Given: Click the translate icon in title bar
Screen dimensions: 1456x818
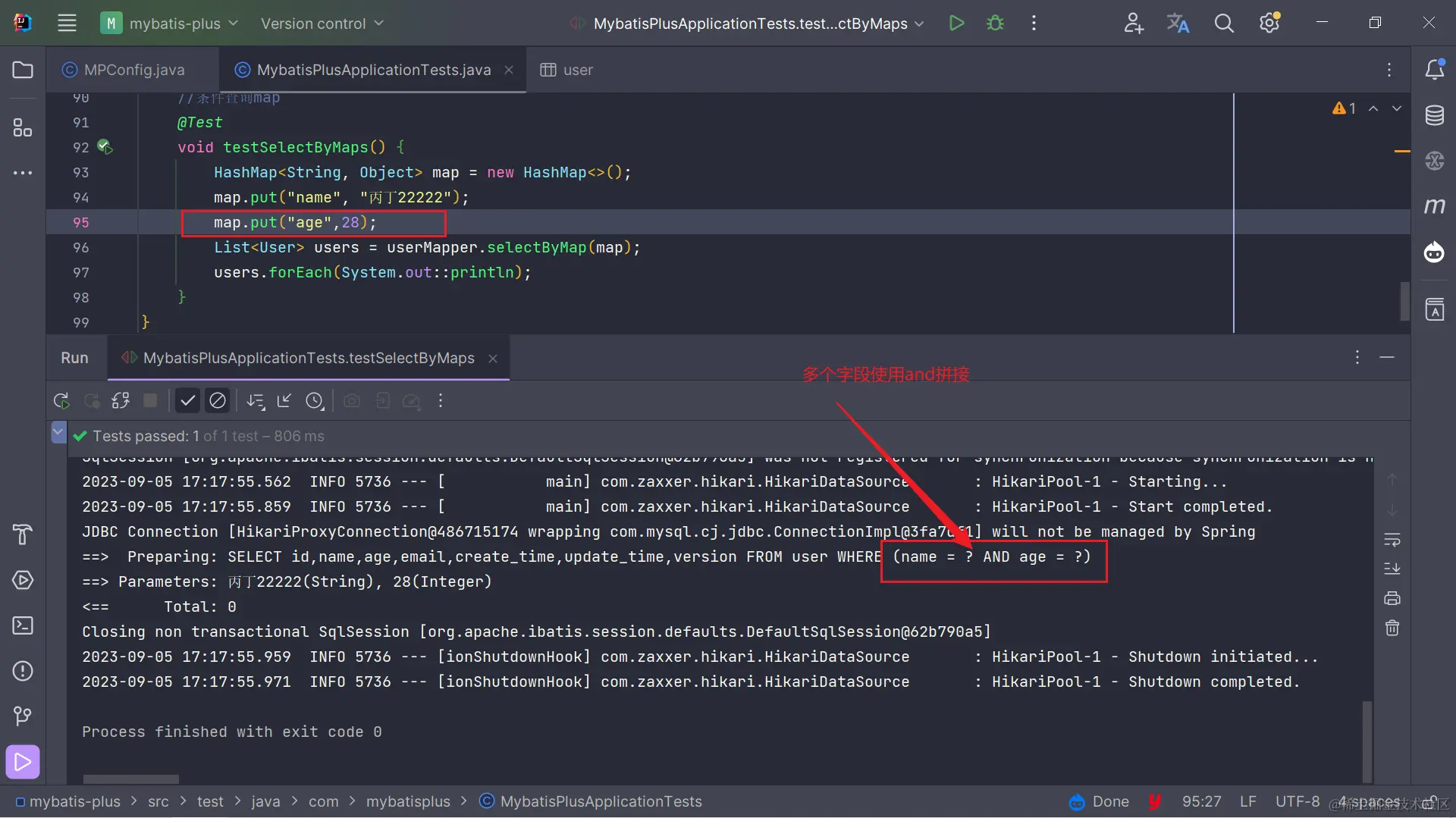Looking at the screenshot, I should point(1178,23).
